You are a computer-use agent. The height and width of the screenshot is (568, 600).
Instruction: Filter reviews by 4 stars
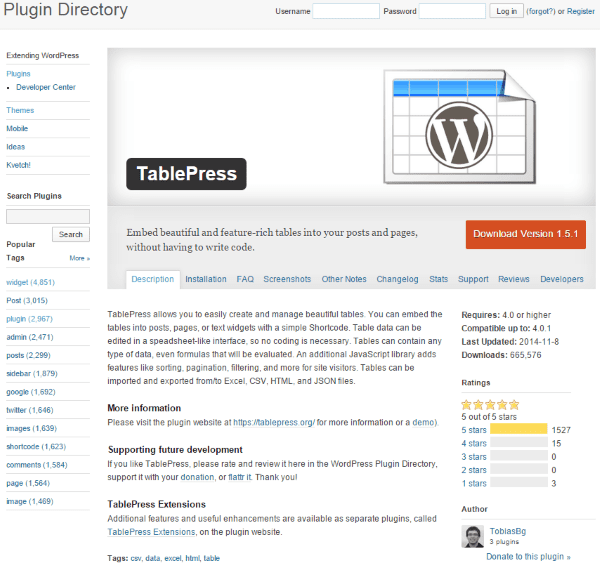click(474, 443)
